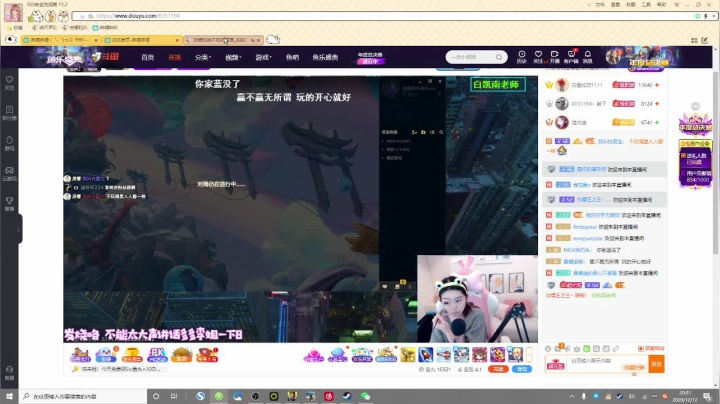The width and height of the screenshot is (720, 404).
Task: Focus the Windows taskbar search box
Action: [x=83, y=396]
